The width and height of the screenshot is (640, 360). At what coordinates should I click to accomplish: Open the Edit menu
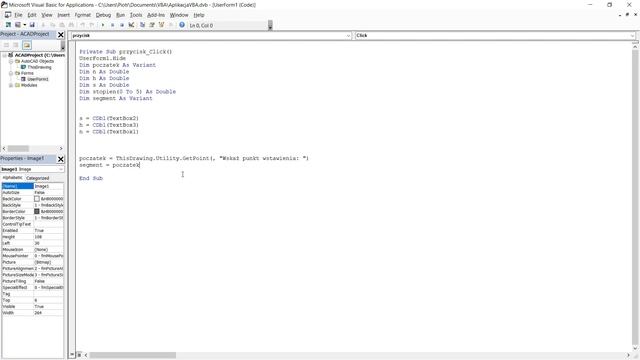tap(32, 15)
